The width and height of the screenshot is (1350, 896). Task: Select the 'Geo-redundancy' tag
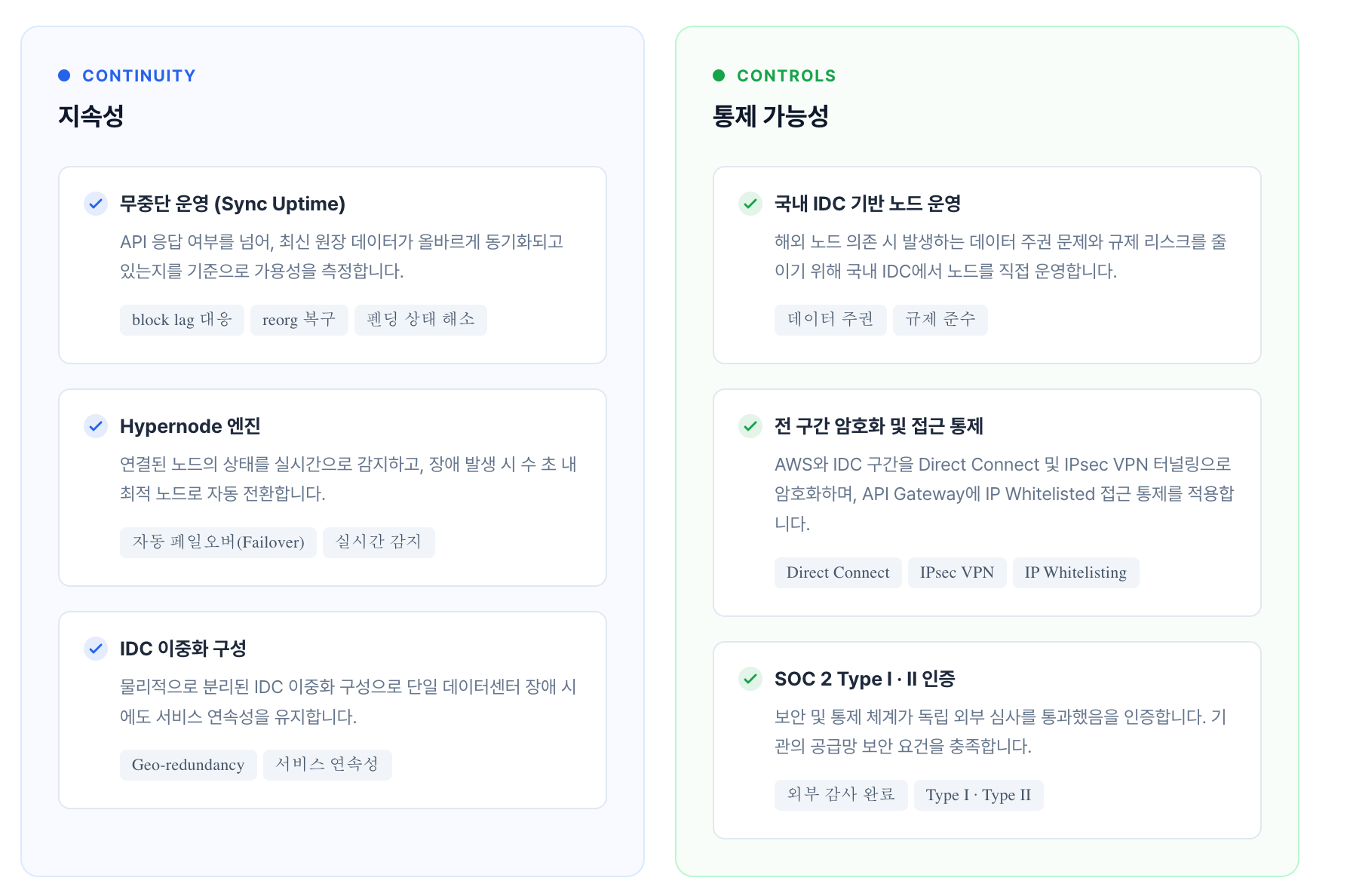tap(188, 765)
